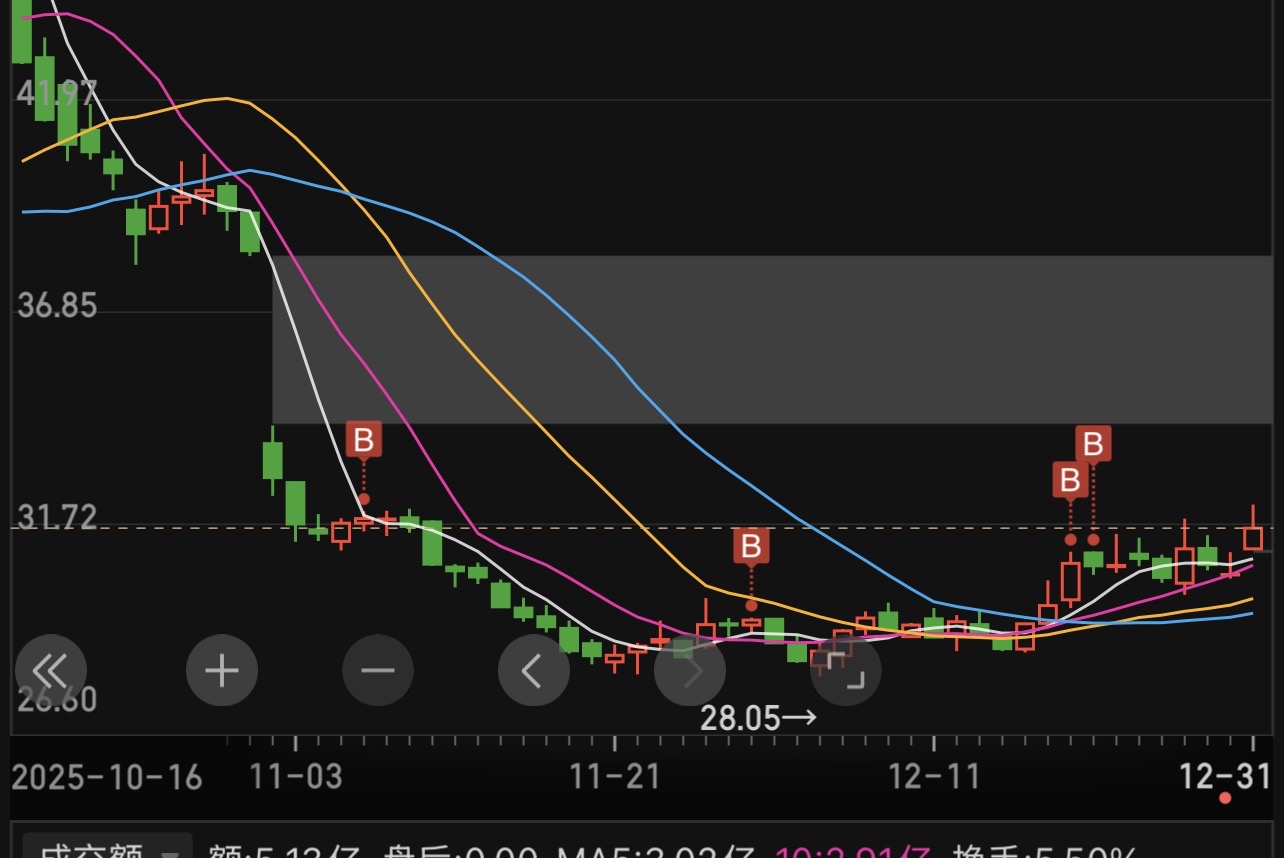Jump to earliest data with double-left-arrow button
This screenshot has width=1284, height=858.
[x=51, y=670]
